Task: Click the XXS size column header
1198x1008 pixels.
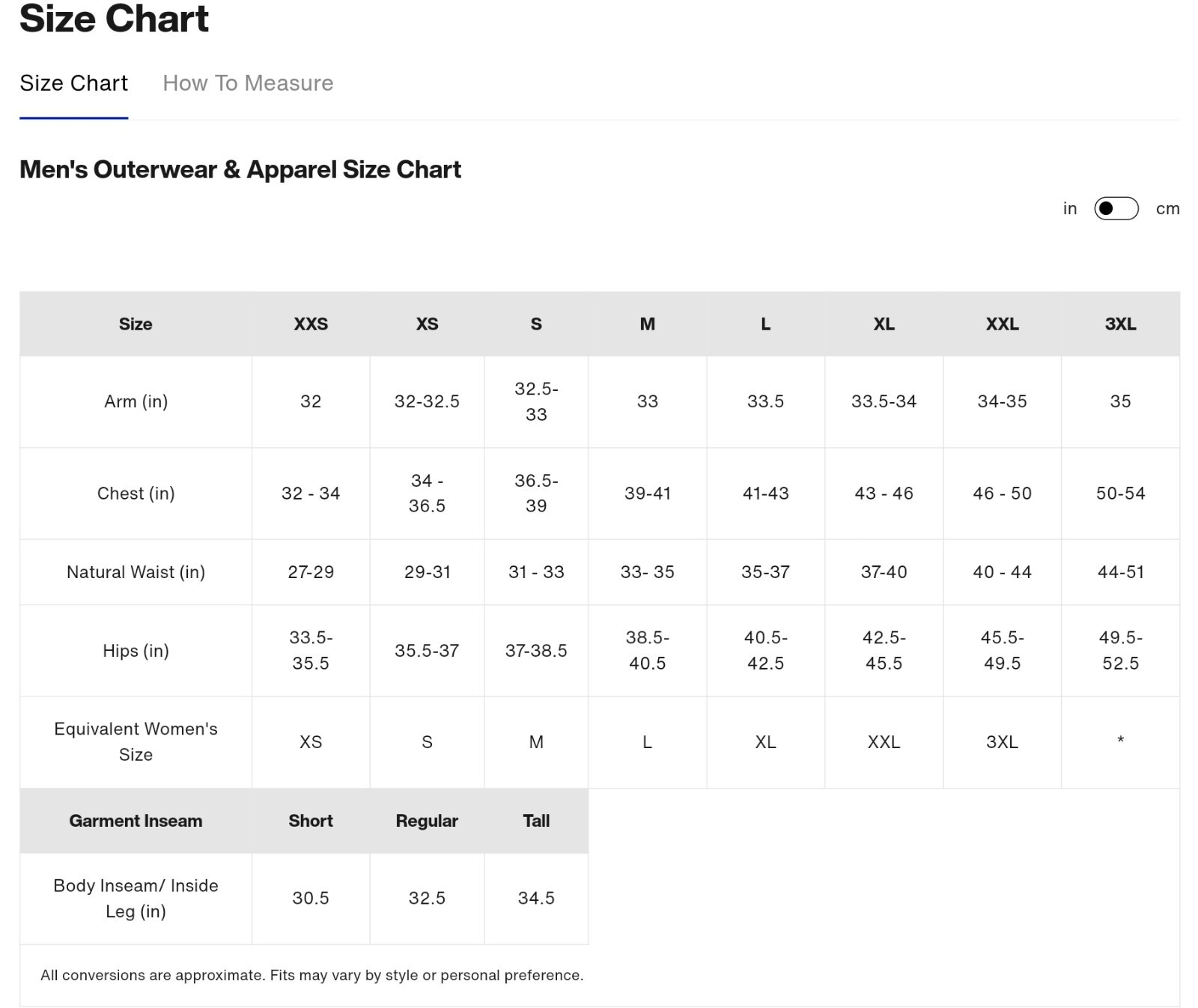Action: click(x=311, y=324)
